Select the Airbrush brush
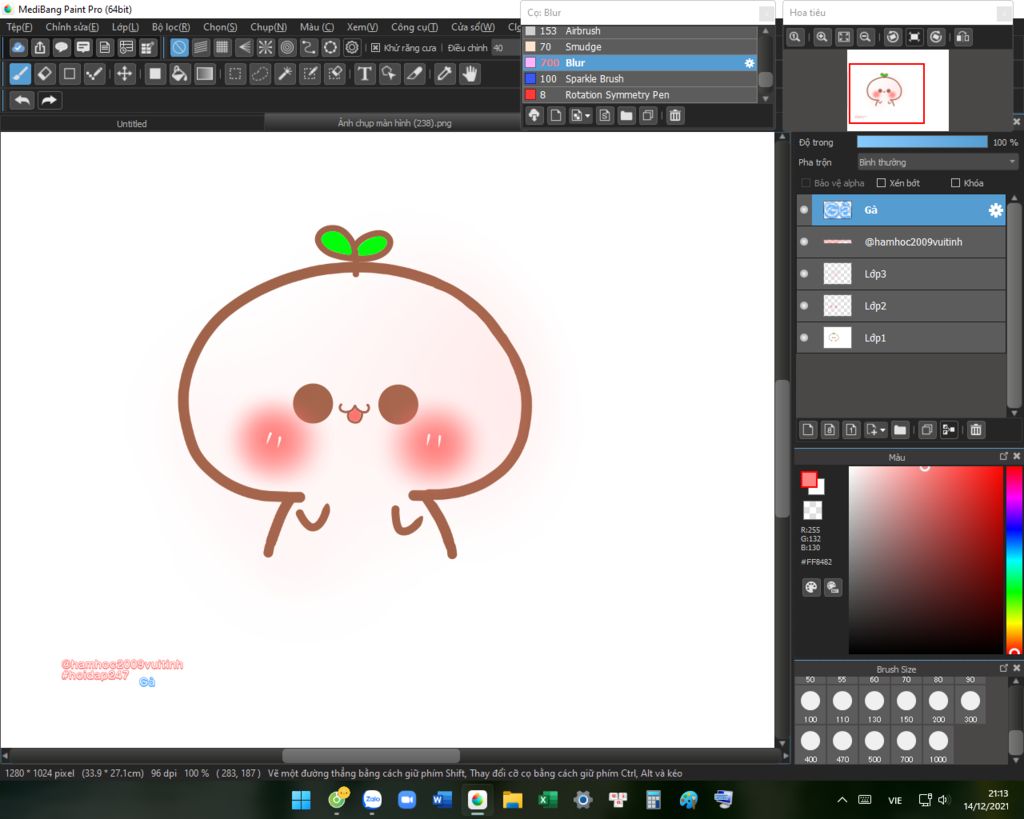The height and width of the screenshot is (819, 1024). 641,31
